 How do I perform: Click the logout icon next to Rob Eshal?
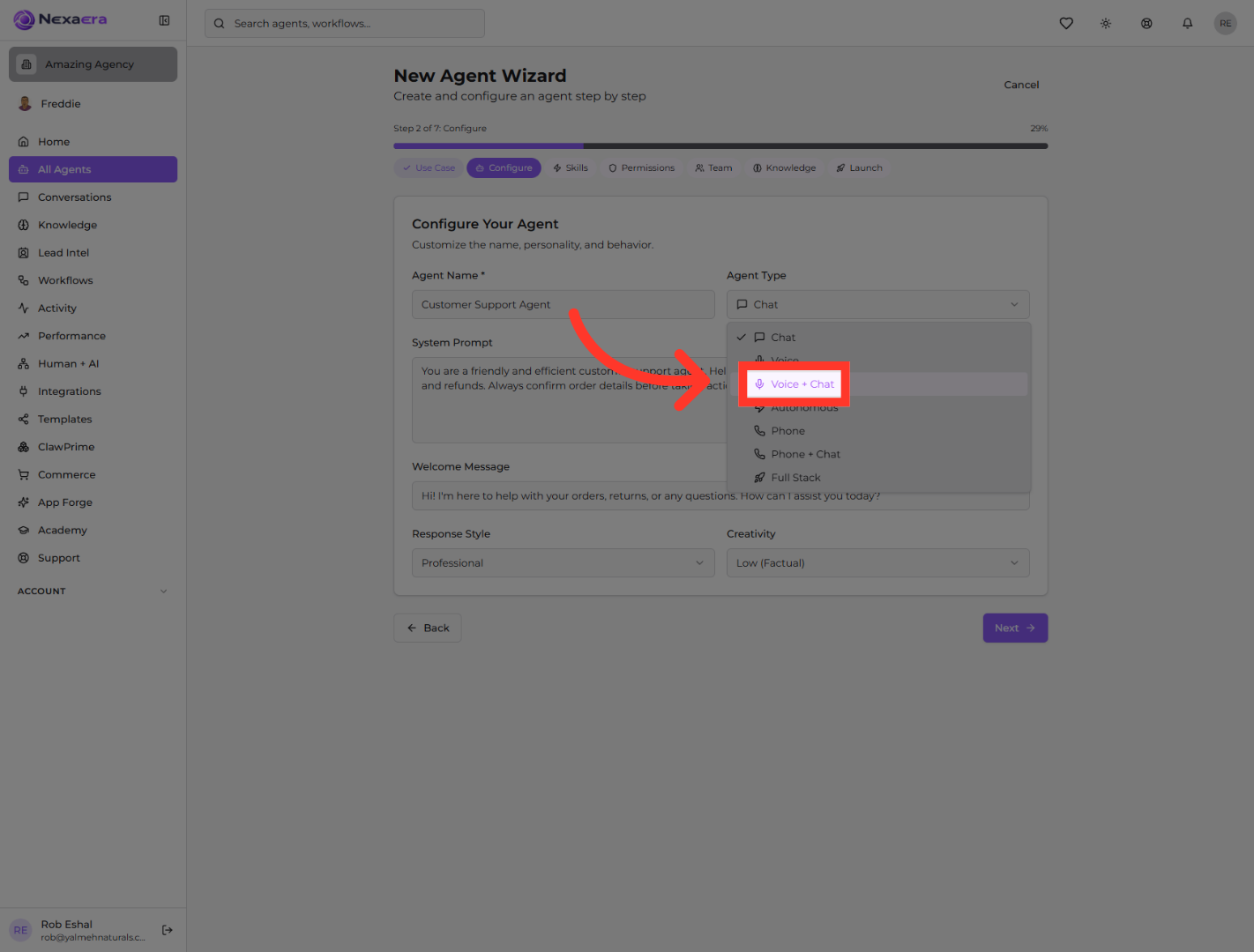pos(168,930)
